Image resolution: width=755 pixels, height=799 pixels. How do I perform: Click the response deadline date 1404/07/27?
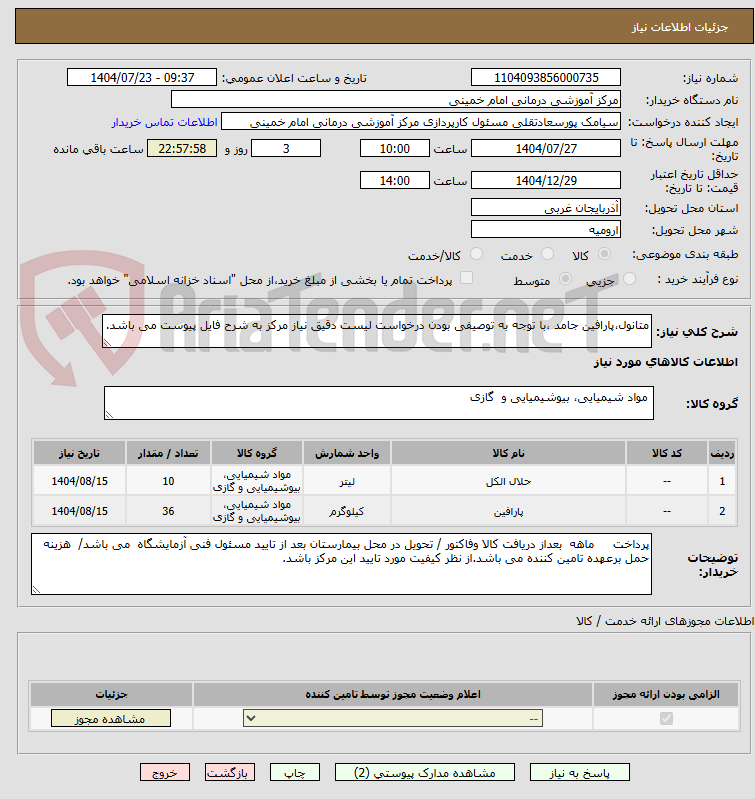pos(546,148)
